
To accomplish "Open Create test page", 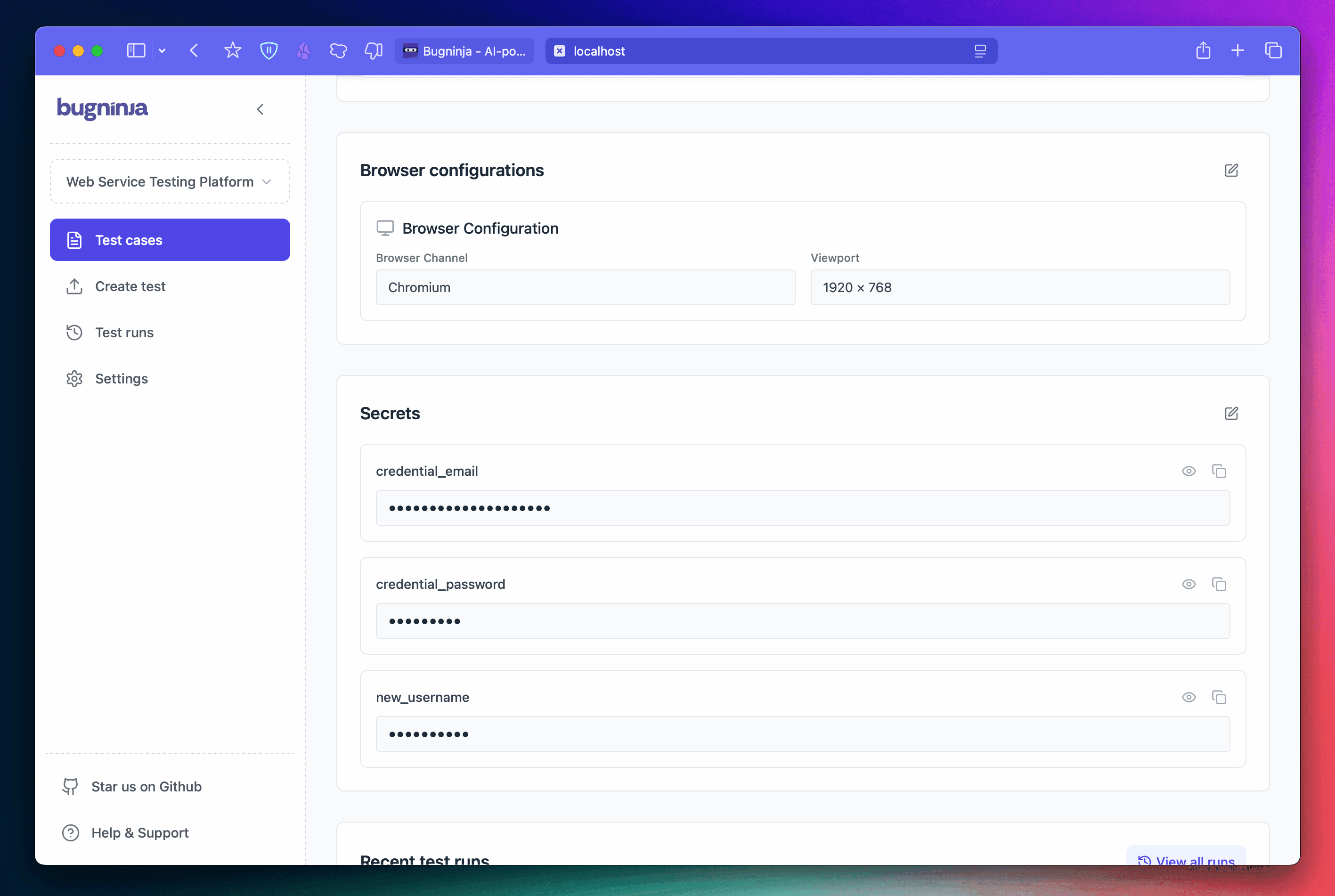I will [170, 286].
